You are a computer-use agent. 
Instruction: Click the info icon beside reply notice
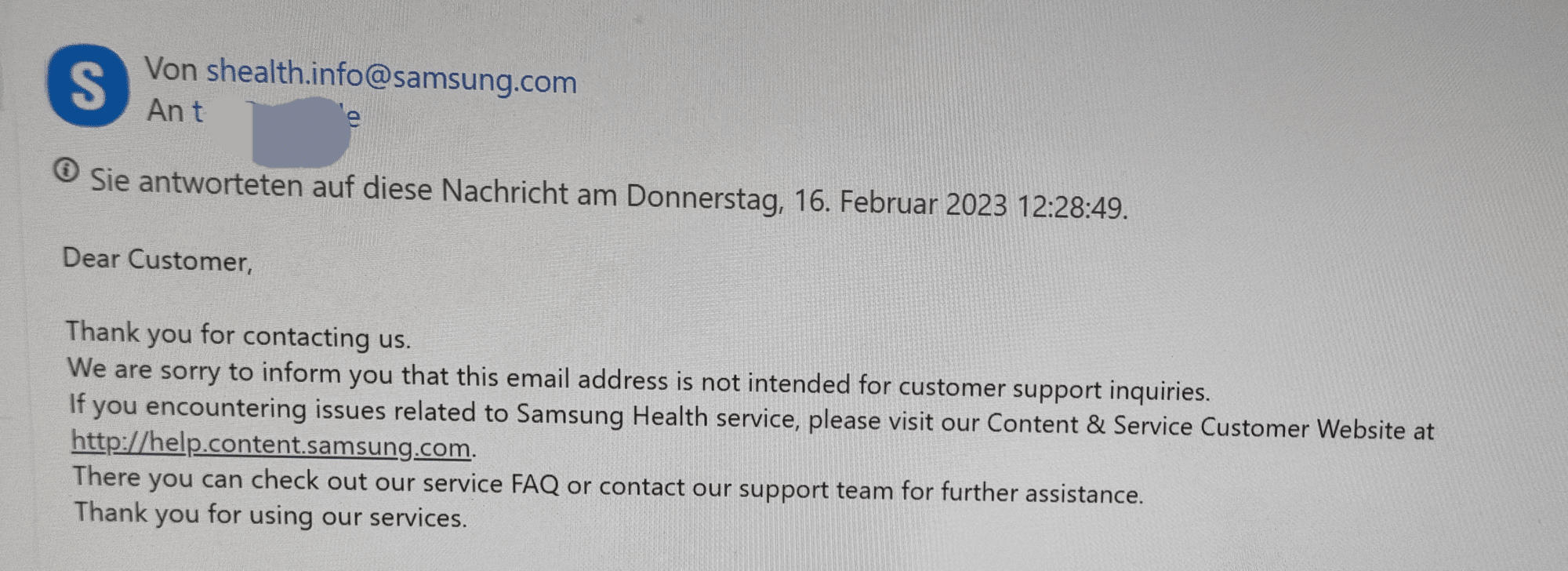click(x=66, y=169)
